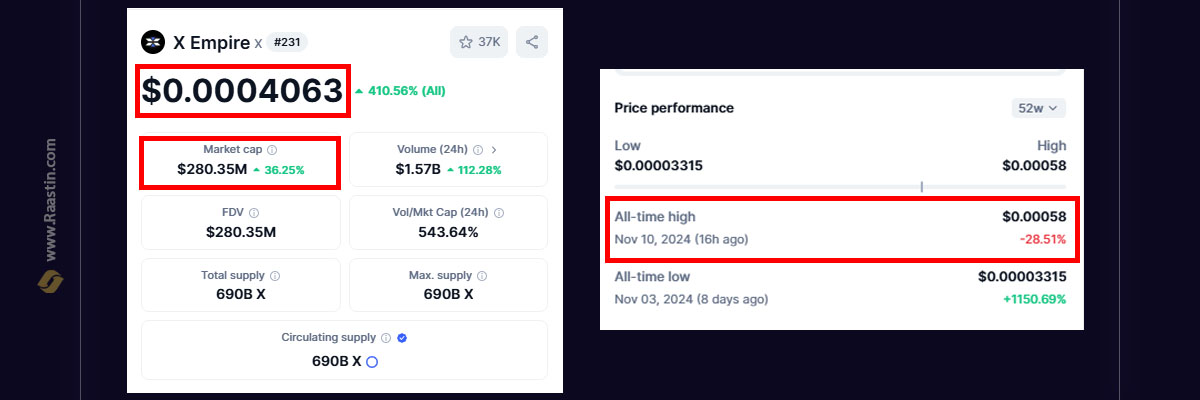Click the Price performance heading

pyautogui.click(x=674, y=108)
